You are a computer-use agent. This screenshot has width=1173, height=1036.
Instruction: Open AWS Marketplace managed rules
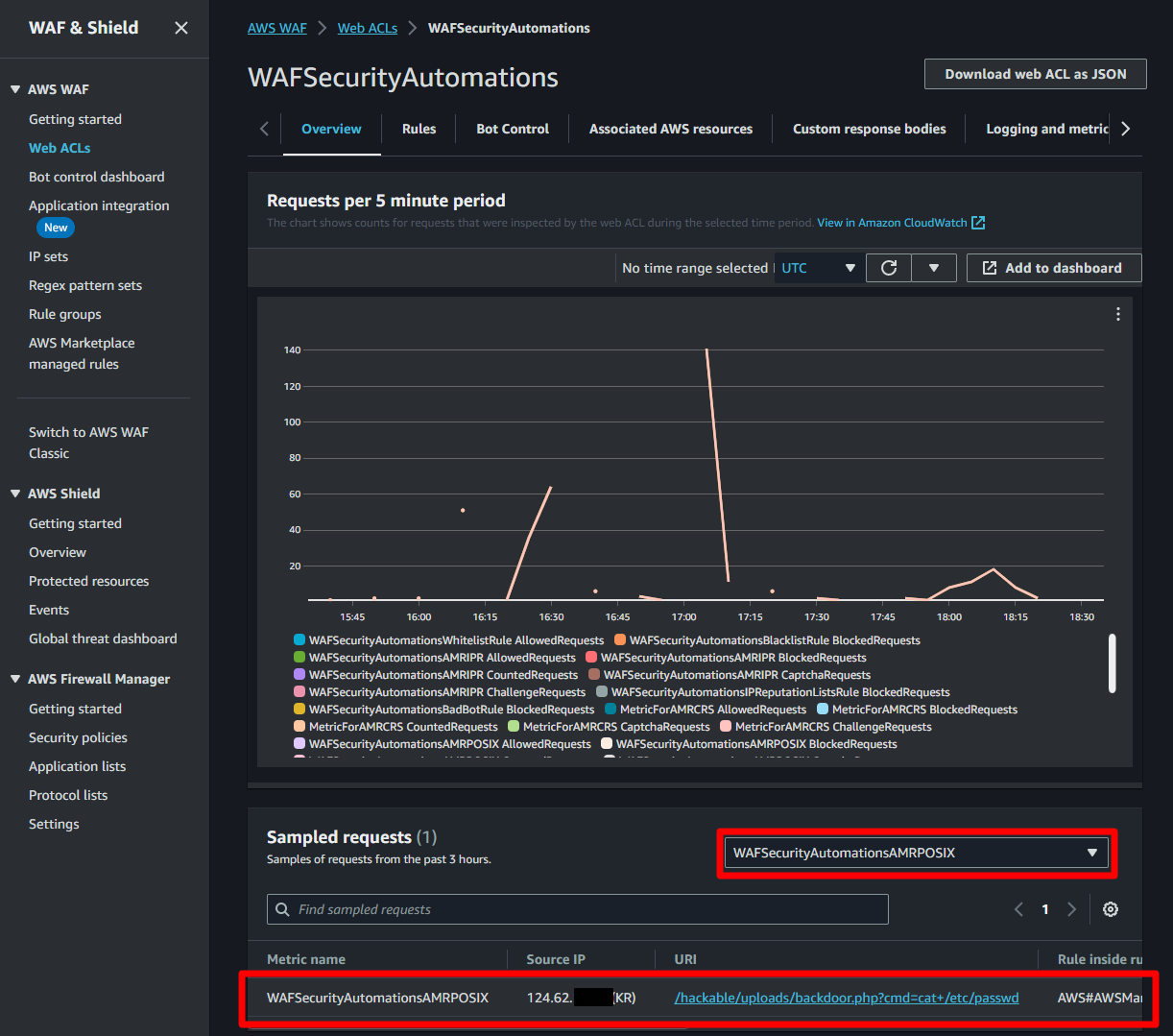pyautogui.click(x=82, y=353)
